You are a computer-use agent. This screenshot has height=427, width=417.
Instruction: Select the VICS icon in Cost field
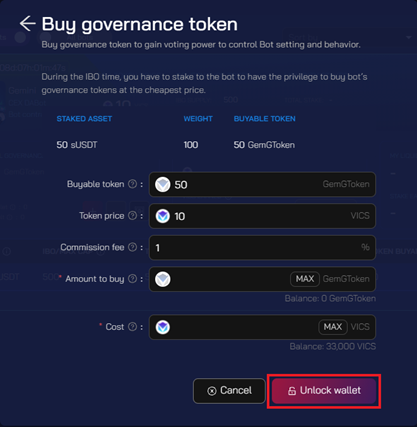[163, 327]
